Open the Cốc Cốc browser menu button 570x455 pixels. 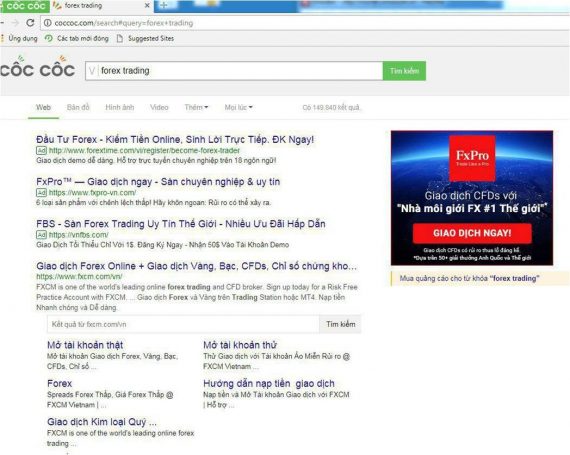(25, 6)
